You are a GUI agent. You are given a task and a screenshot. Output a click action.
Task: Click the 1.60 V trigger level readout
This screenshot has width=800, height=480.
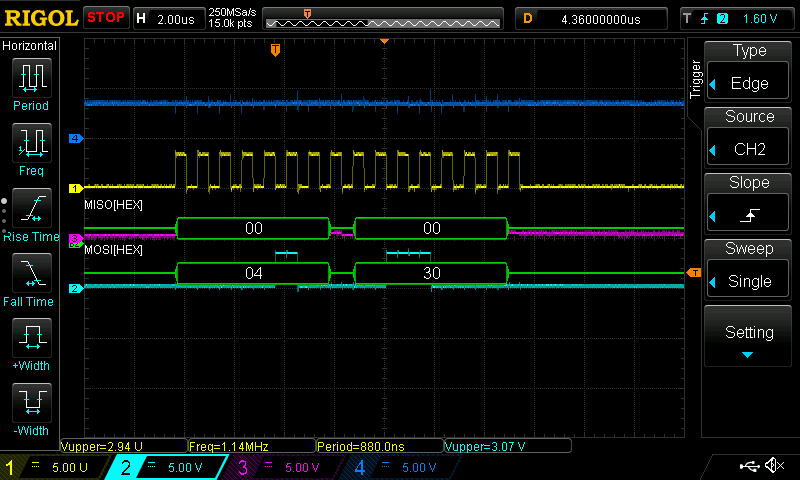(760, 19)
